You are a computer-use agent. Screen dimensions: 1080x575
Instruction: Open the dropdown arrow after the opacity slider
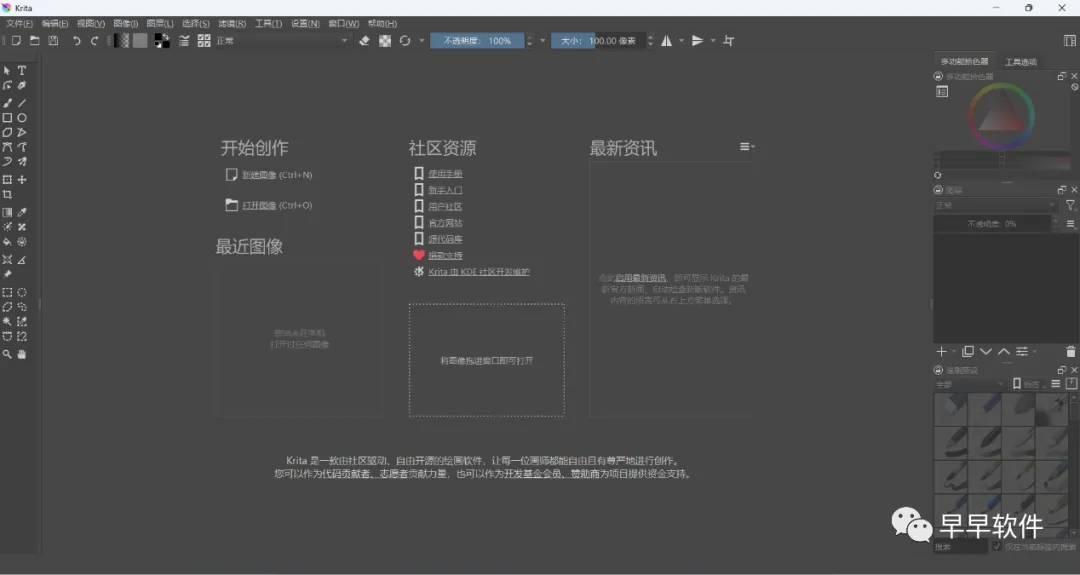(543, 41)
